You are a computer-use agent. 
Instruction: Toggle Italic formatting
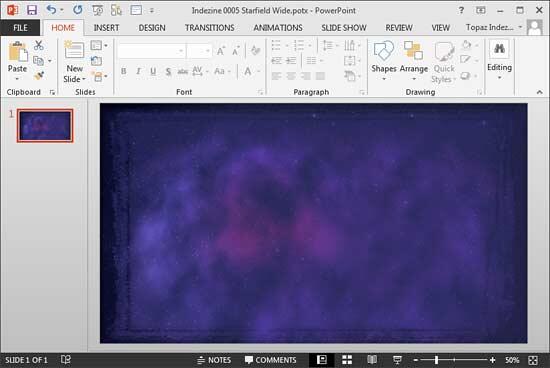(x=139, y=71)
